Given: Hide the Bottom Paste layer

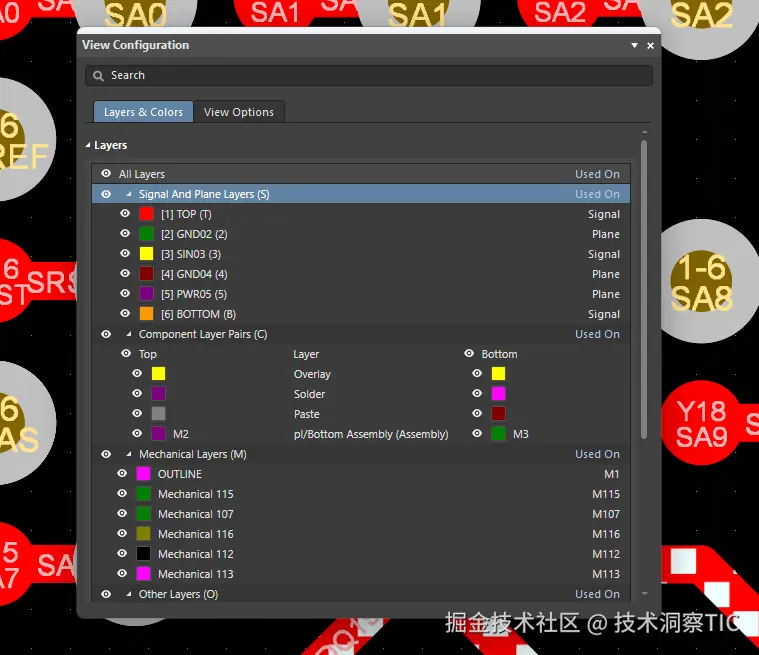Looking at the screenshot, I should [x=477, y=413].
